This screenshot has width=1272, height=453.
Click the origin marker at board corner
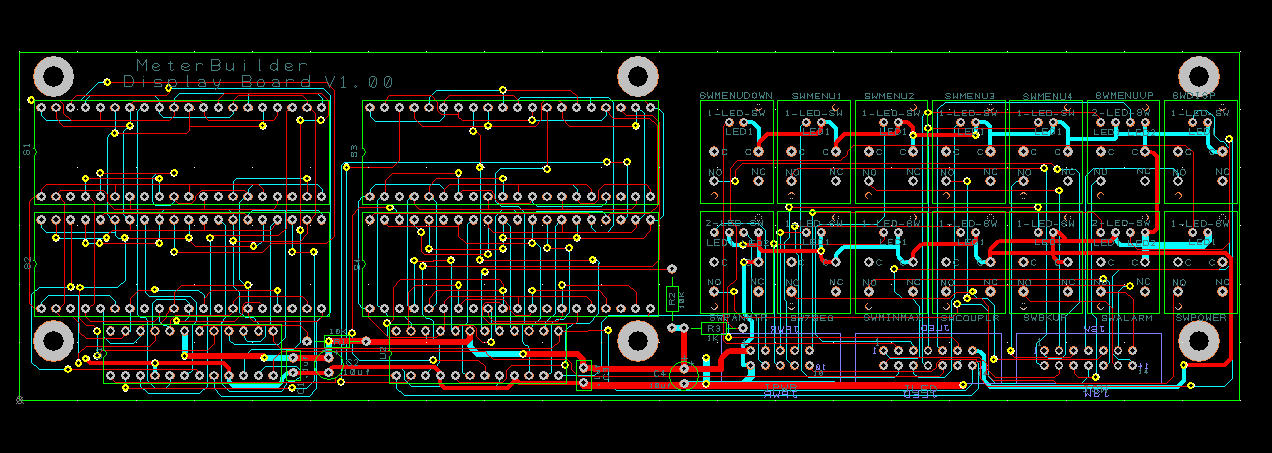20,399
